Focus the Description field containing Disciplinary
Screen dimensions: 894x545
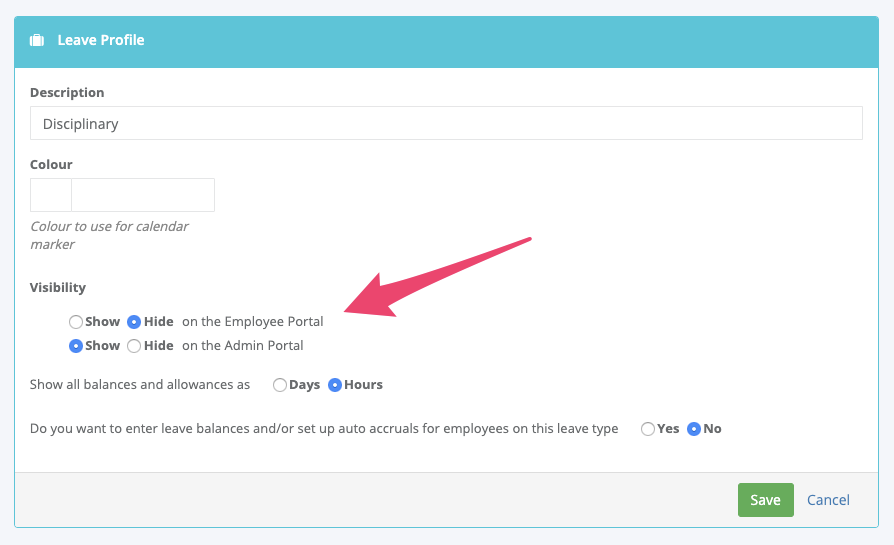(446, 123)
